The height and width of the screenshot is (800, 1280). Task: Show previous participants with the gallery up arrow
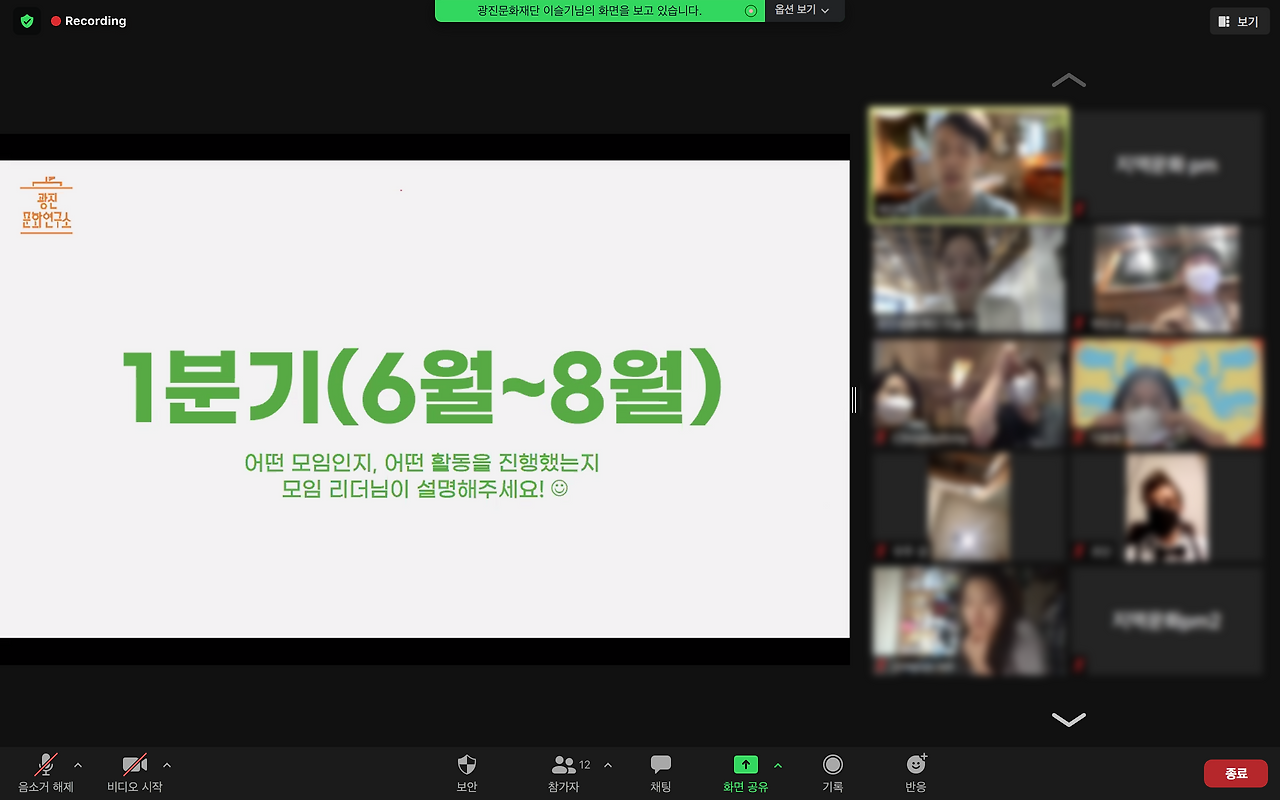1069,80
